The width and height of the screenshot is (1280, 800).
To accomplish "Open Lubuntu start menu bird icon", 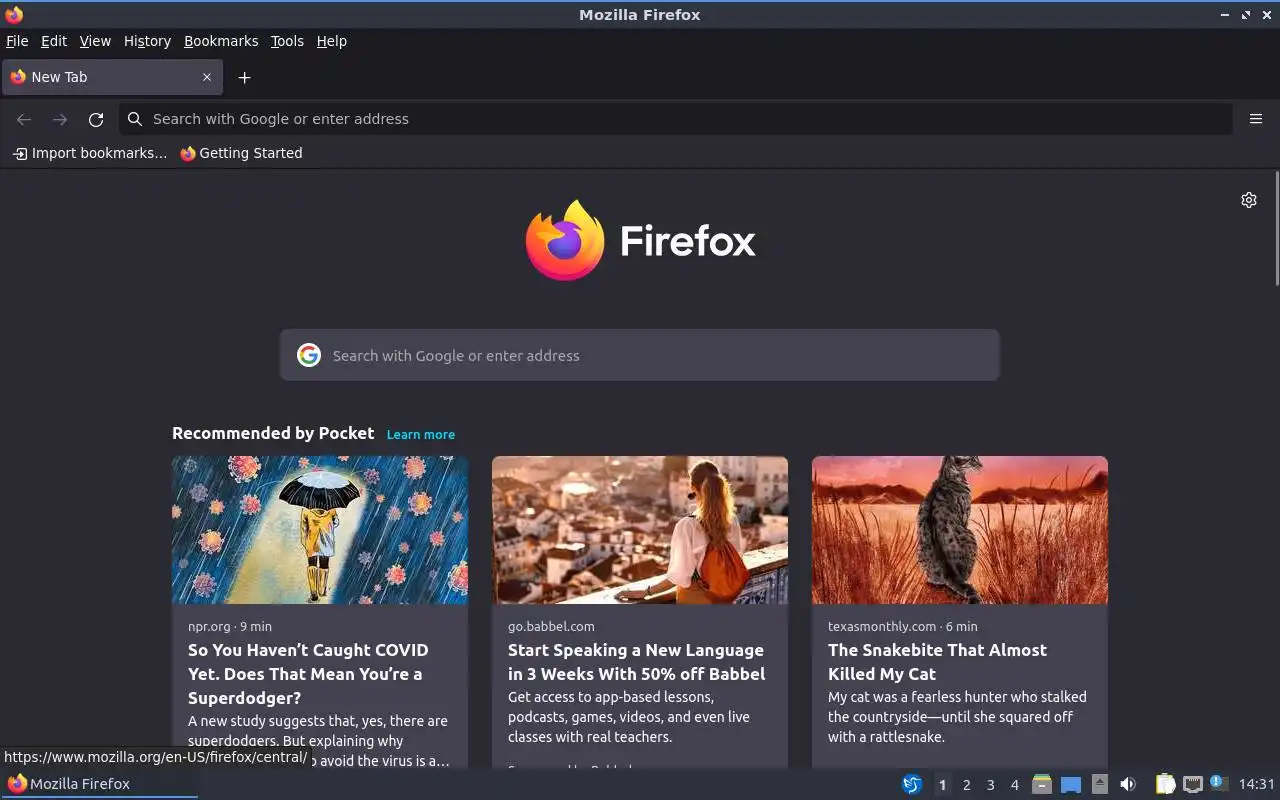I will 912,784.
